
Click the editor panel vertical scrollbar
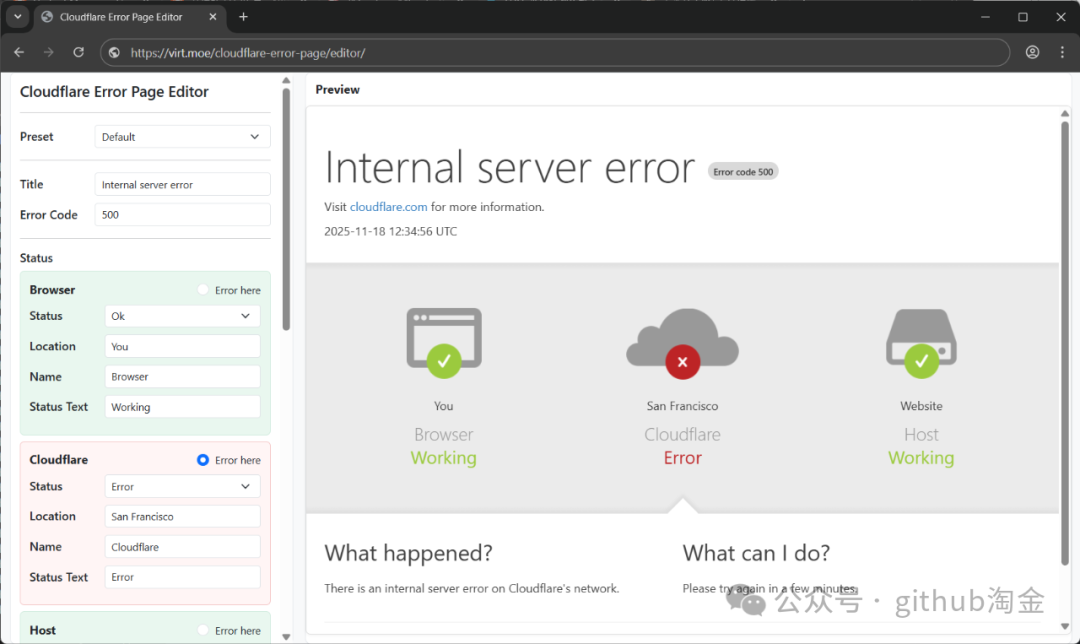(286, 210)
